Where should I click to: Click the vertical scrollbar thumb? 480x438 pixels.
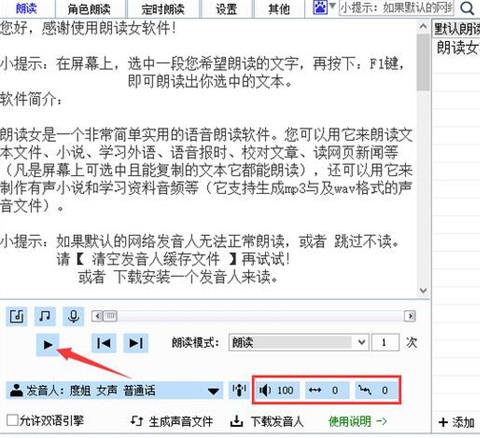(x=423, y=62)
